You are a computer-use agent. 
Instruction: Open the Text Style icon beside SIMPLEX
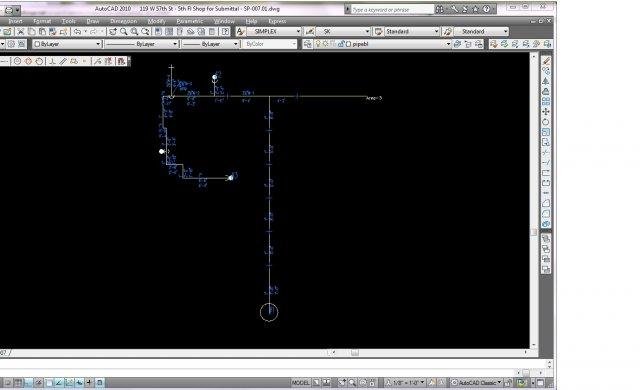(240, 31)
